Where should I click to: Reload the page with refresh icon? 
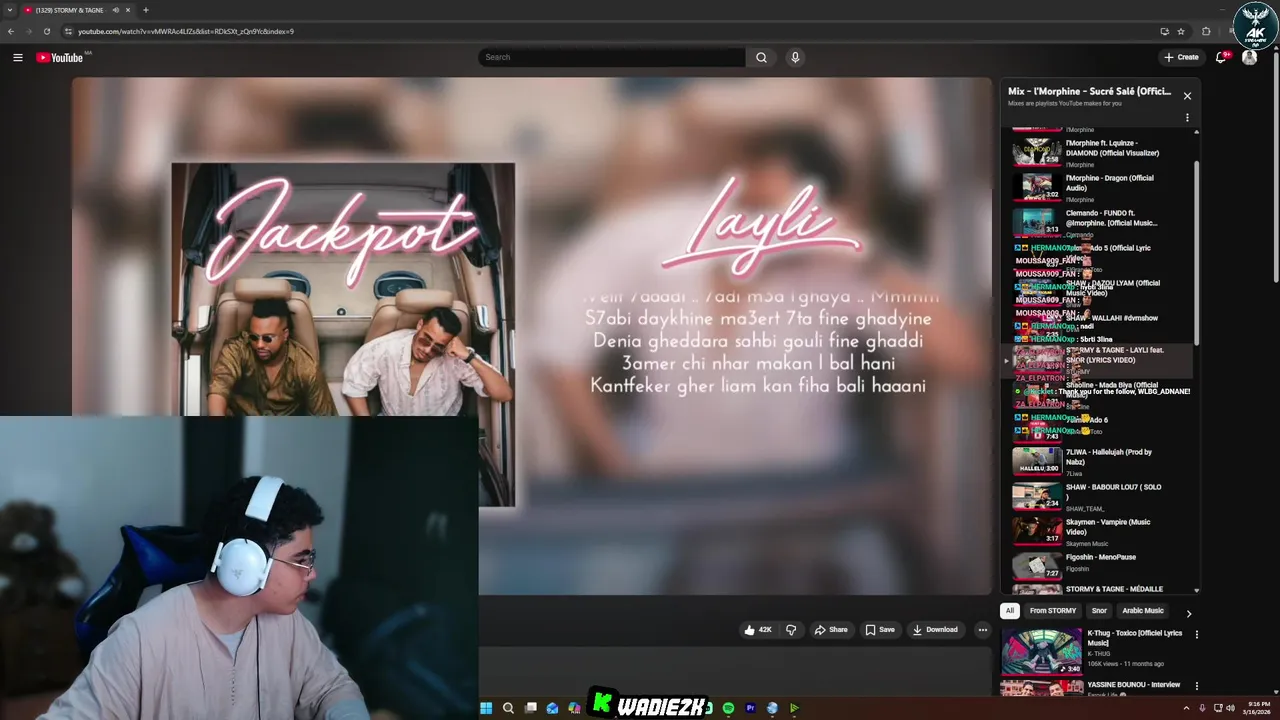[46, 31]
